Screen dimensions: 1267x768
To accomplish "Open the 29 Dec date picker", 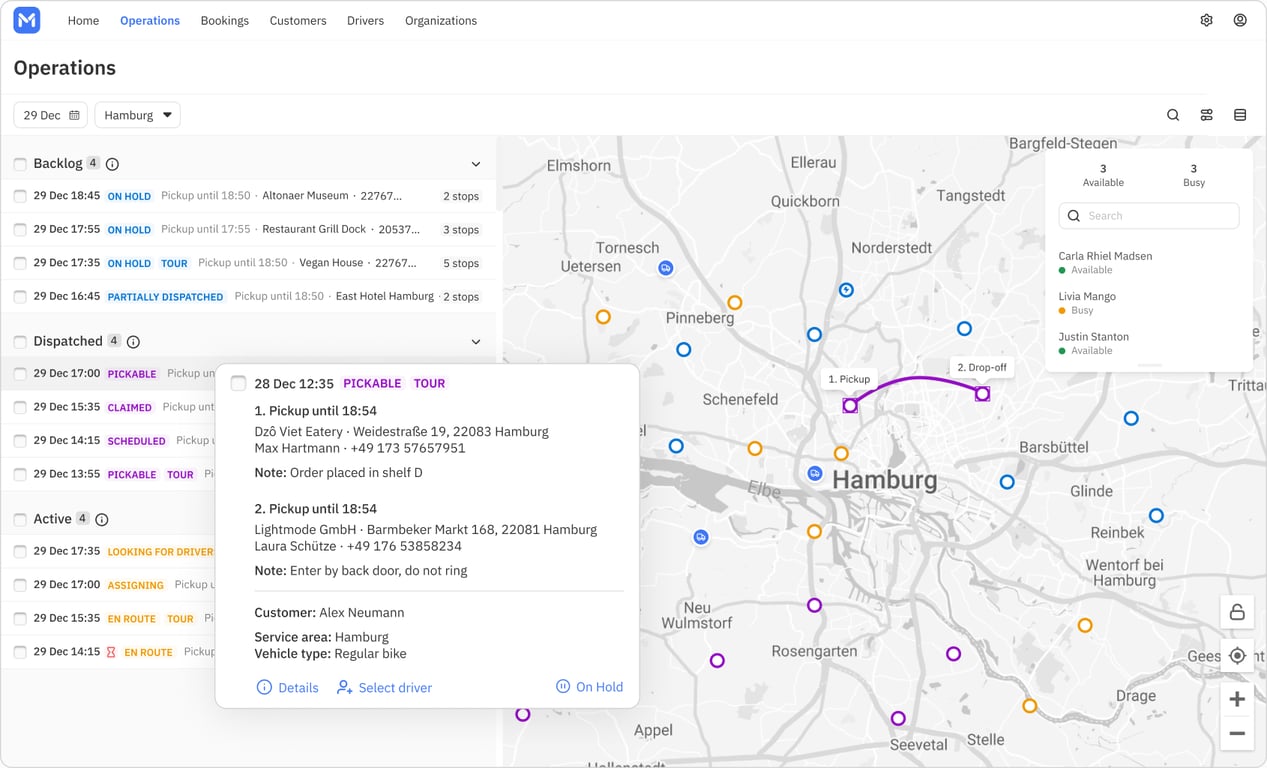I will tap(50, 115).
